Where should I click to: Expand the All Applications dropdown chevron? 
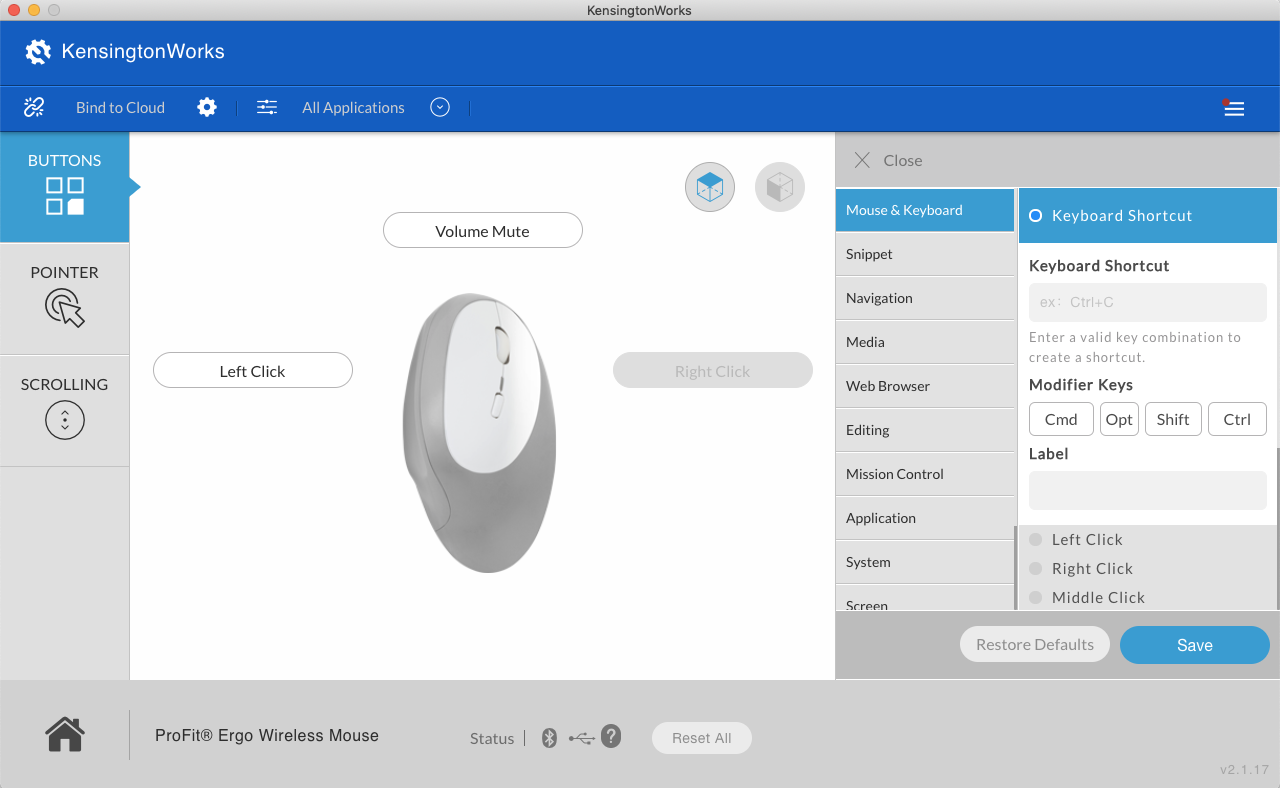pyautogui.click(x=440, y=107)
